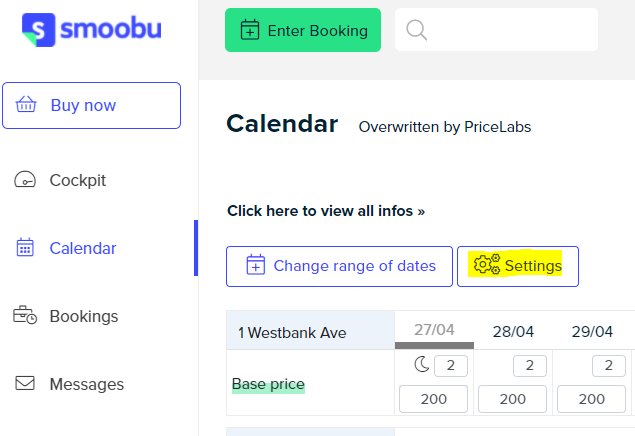Open 'Click here to view all infos' link
The height and width of the screenshot is (436, 635).
coord(326,211)
